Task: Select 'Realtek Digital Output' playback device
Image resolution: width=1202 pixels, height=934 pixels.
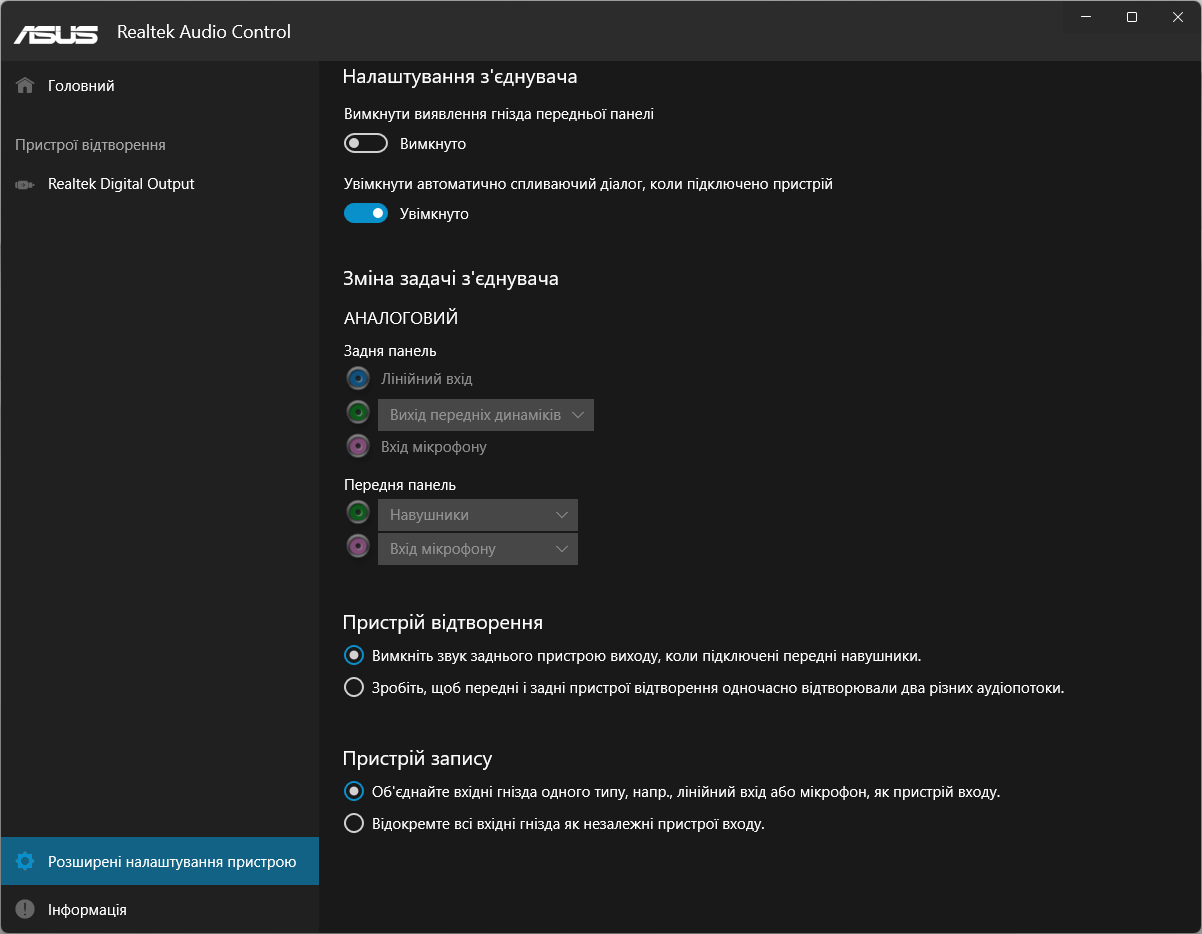Action: (121, 184)
